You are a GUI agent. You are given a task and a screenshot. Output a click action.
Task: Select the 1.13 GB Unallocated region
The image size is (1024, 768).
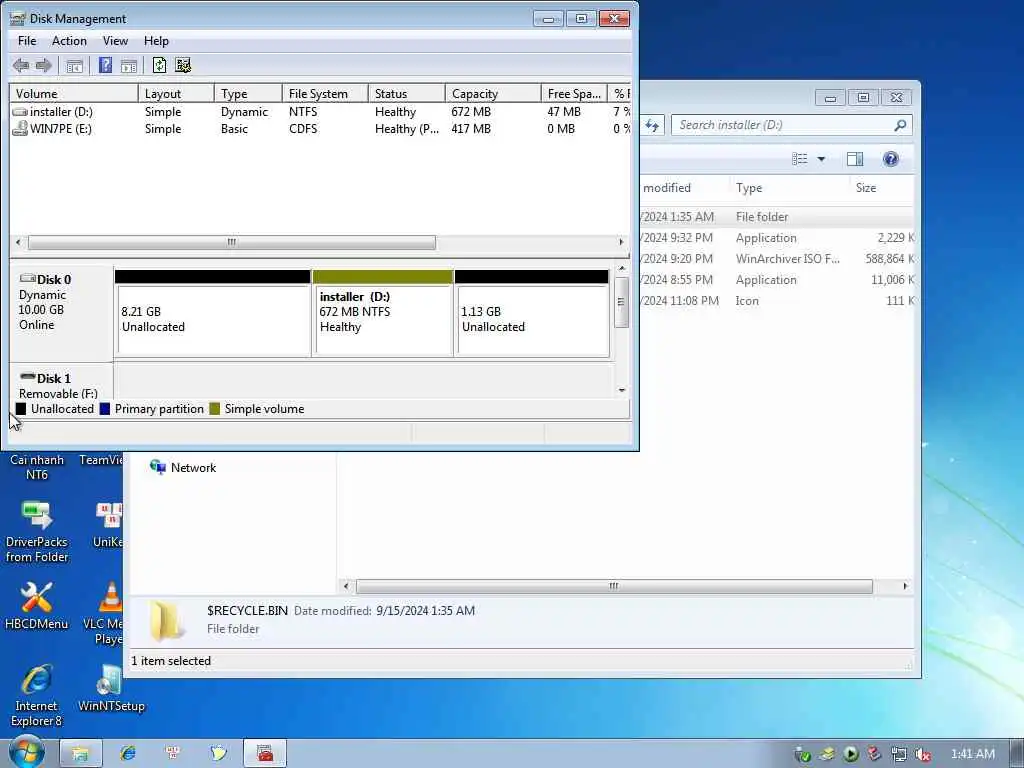[532, 313]
